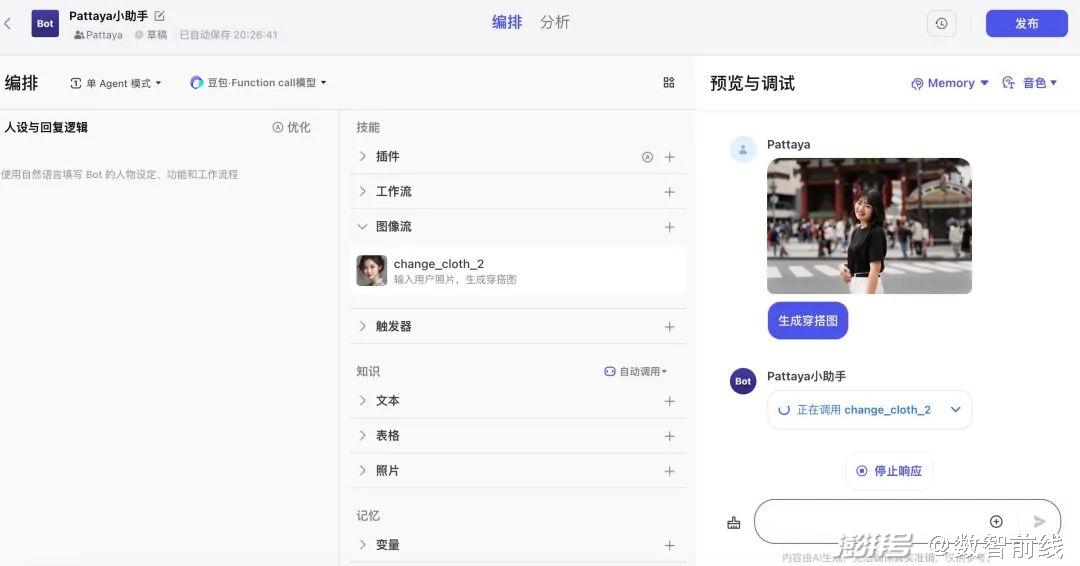
Task: Click the 停止响应 stop button
Action: pyautogui.click(x=889, y=471)
